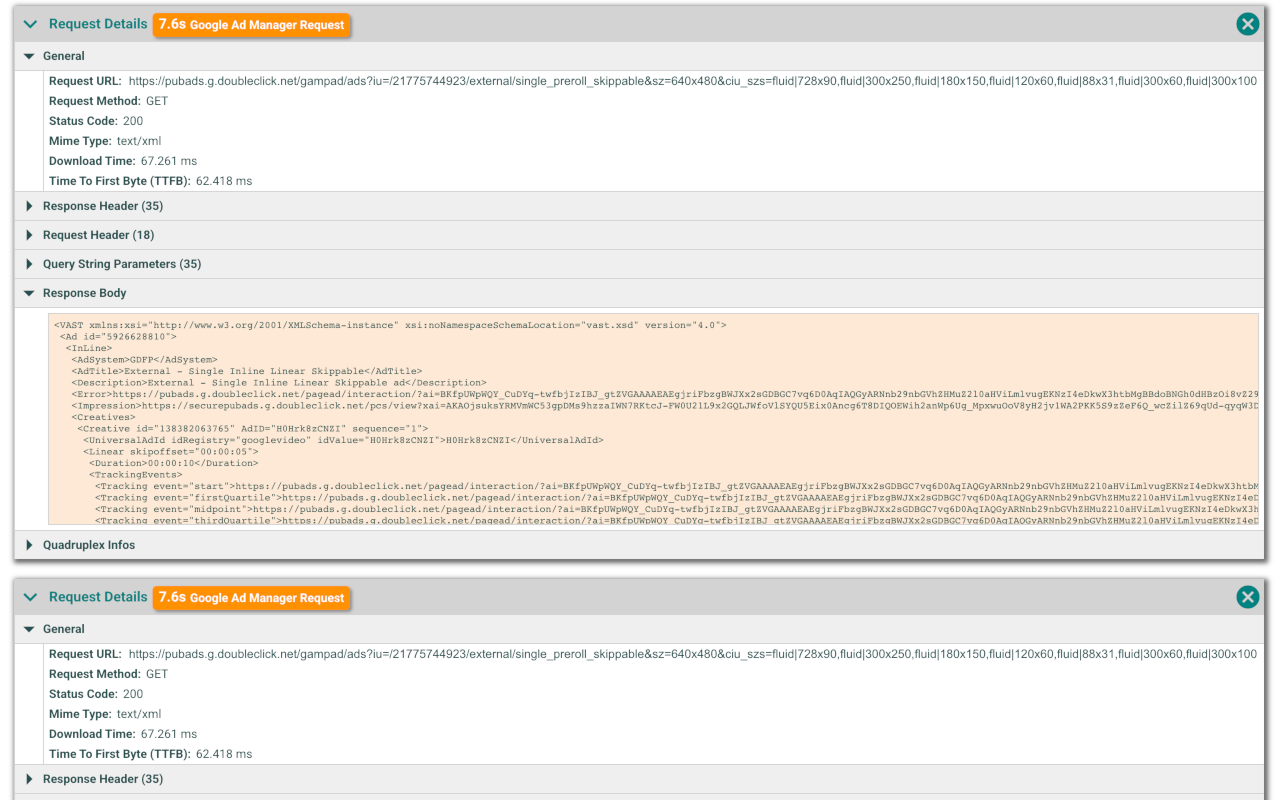Screen dimensions: 1280x800
Task: Click Mime Type text/xml in first panel
Action: (x=105, y=141)
